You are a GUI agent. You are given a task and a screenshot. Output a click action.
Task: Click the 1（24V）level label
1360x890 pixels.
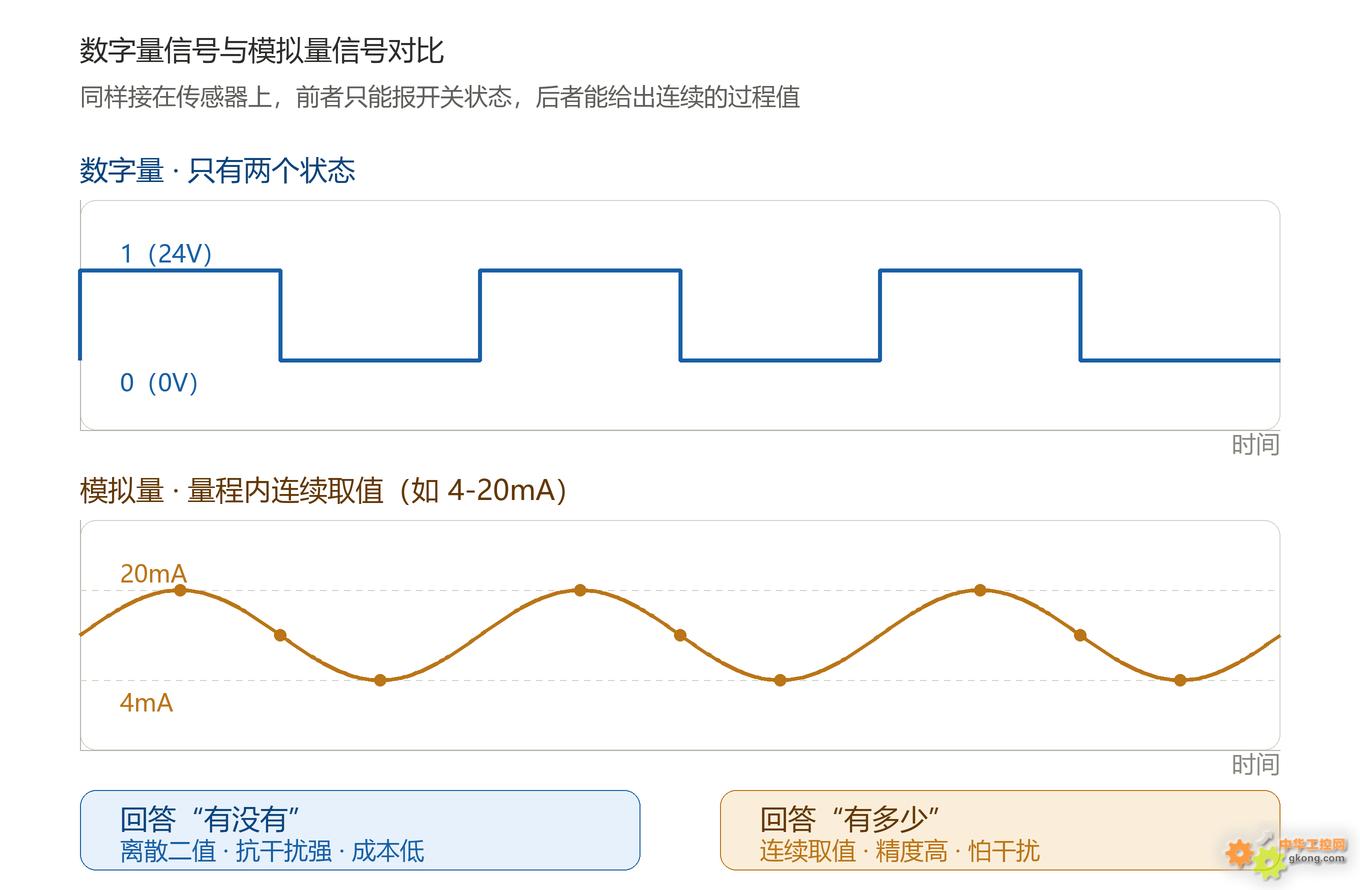(x=166, y=254)
